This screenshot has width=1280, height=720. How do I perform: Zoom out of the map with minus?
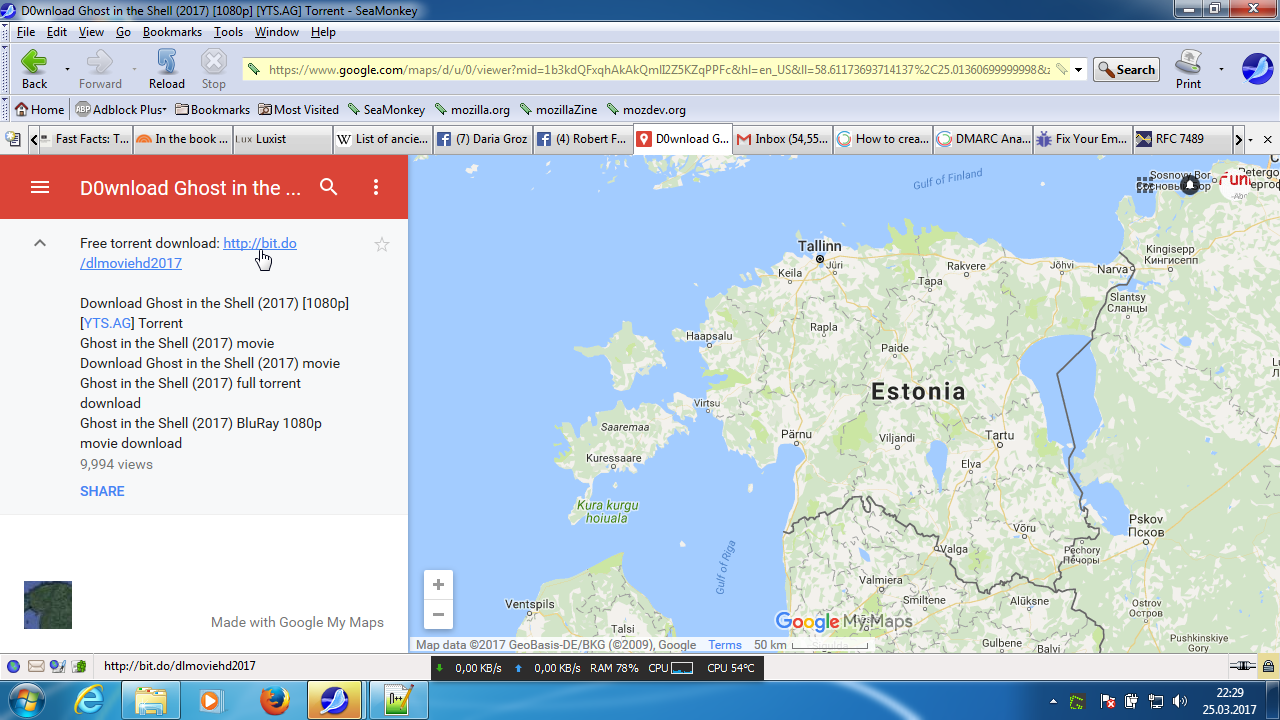tap(438, 614)
